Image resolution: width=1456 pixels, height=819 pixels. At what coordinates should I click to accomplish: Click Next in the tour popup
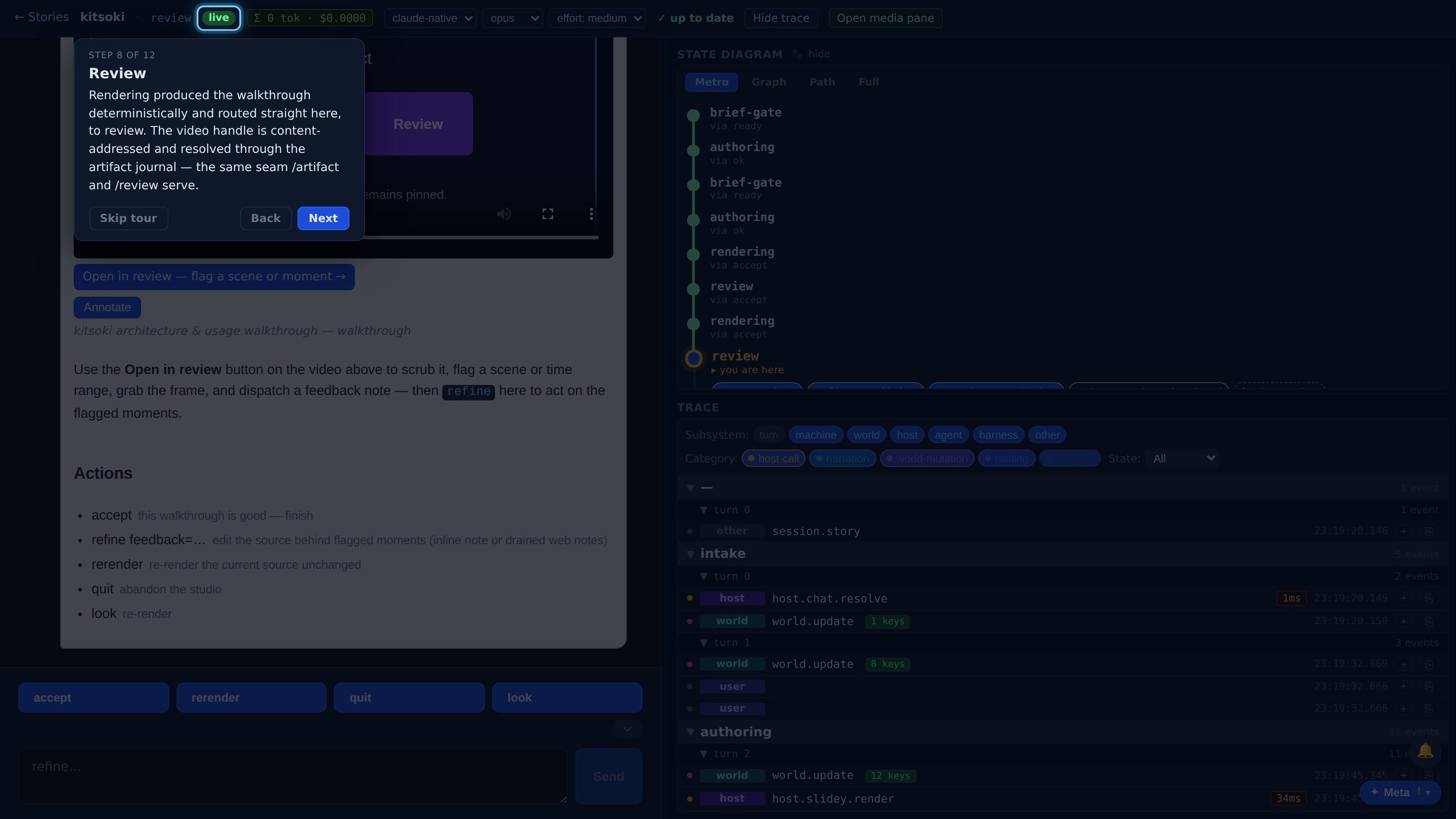[x=323, y=218]
